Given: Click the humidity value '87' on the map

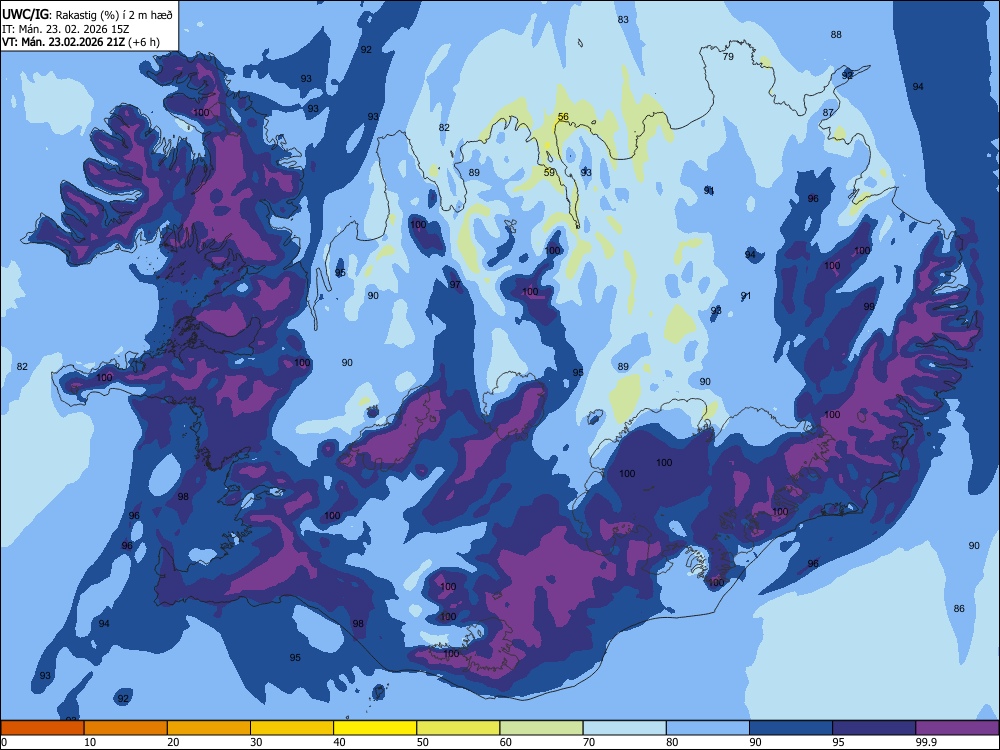Looking at the screenshot, I should (x=828, y=112).
